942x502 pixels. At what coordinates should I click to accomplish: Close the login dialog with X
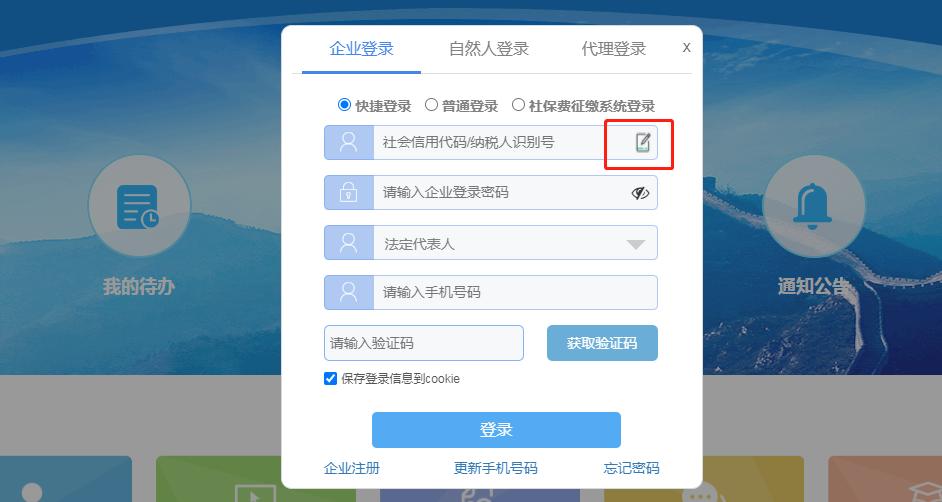tap(687, 47)
